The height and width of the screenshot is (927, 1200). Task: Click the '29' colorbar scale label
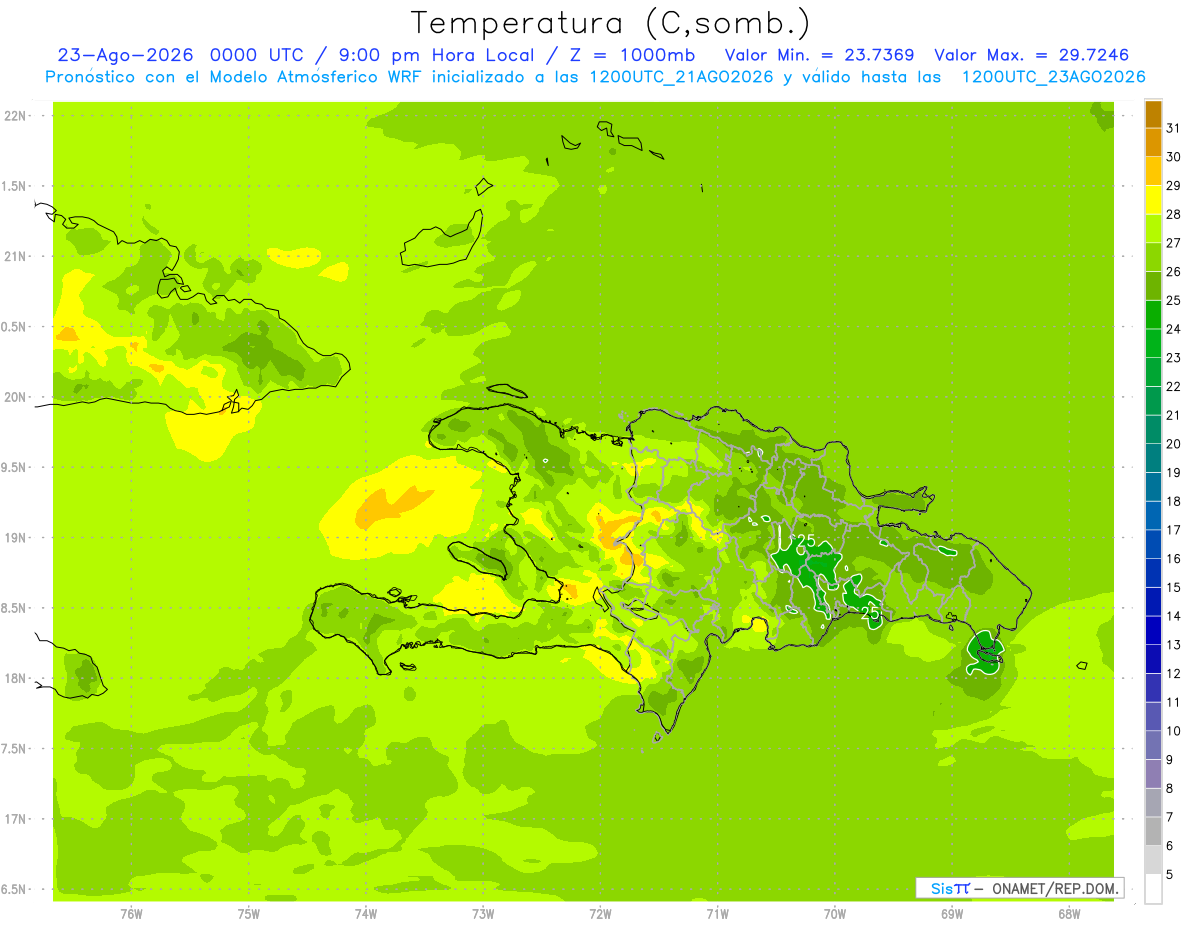click(1174, 185)
